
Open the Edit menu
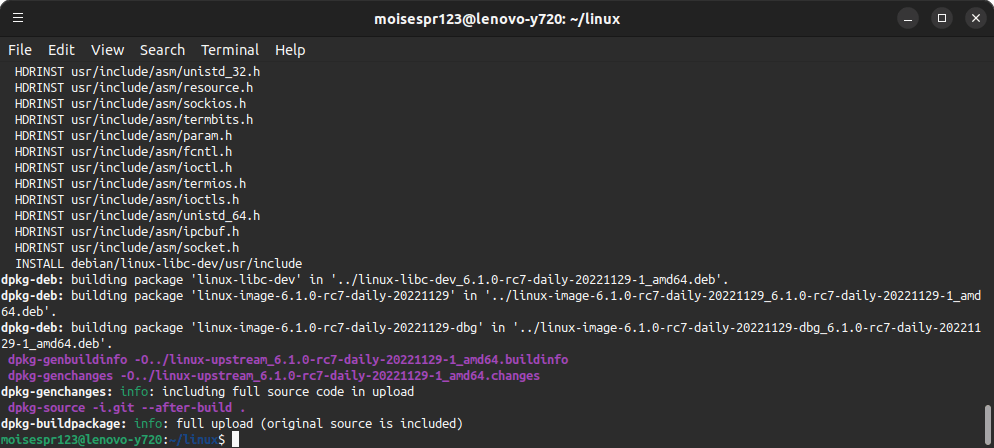61,50
